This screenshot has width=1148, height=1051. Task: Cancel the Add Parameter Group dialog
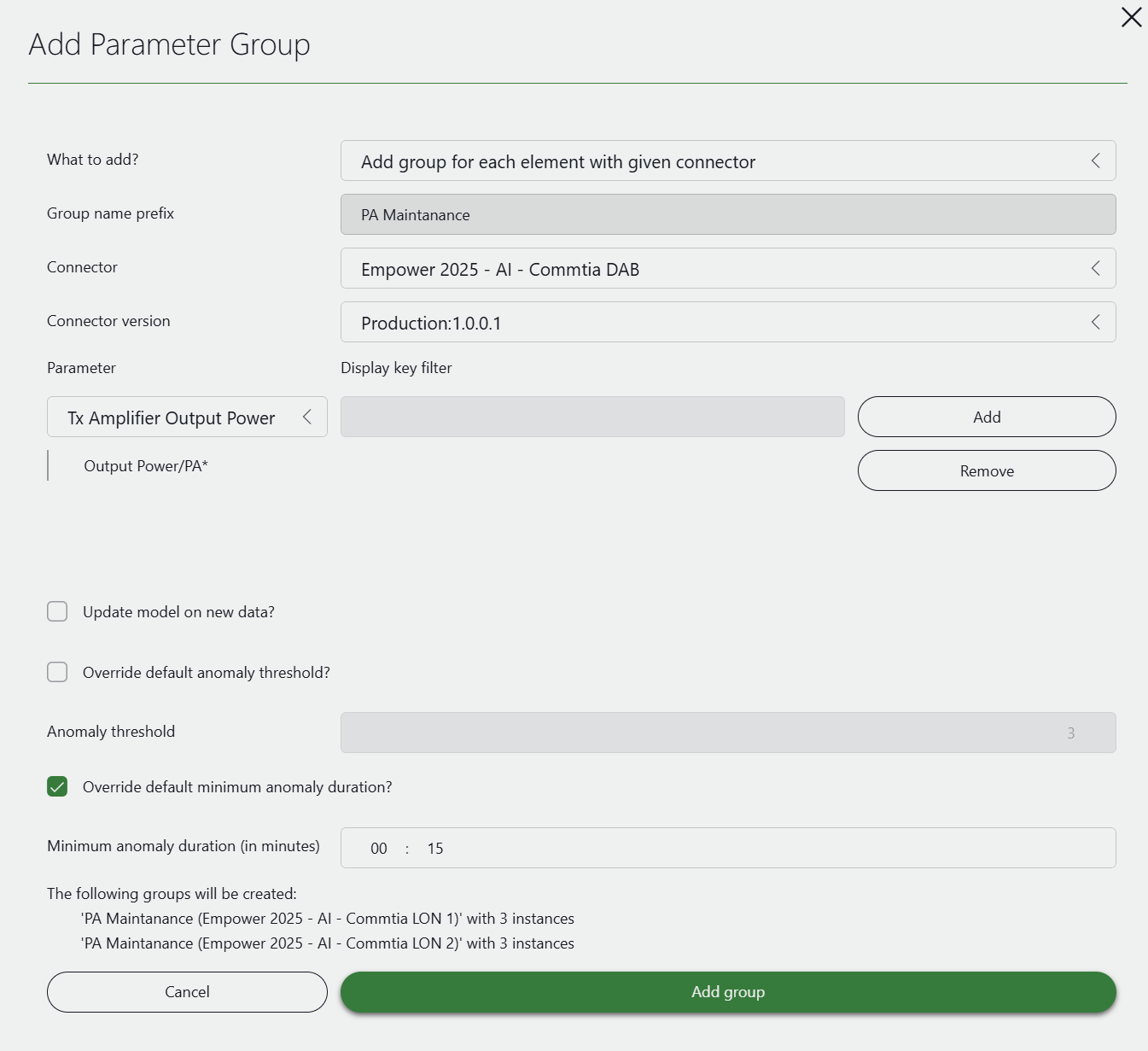[x=186, y=991]
